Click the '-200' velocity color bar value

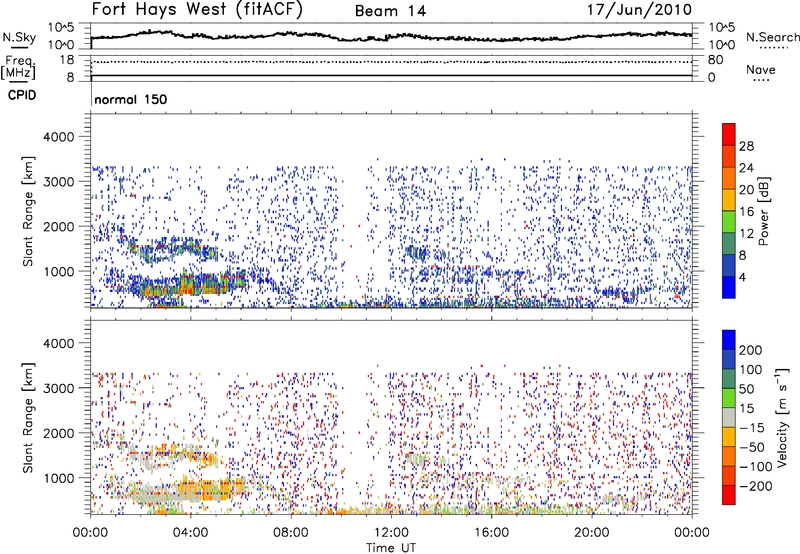[756, 486]
